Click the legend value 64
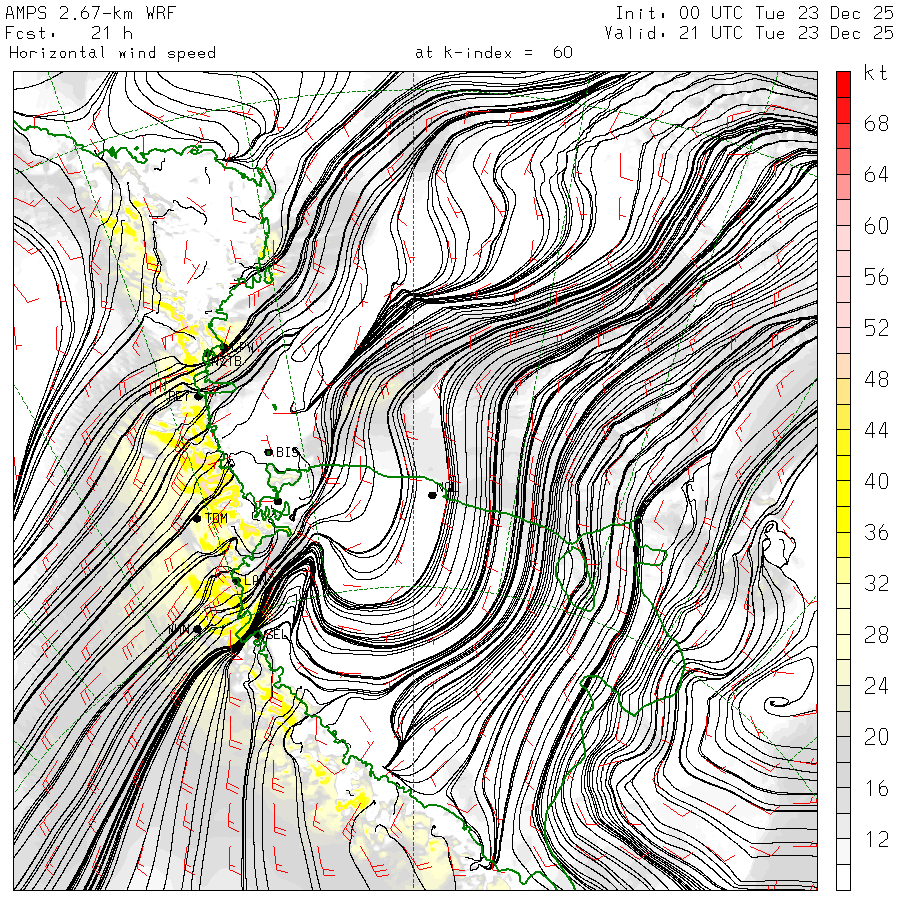 pos(876,174)
